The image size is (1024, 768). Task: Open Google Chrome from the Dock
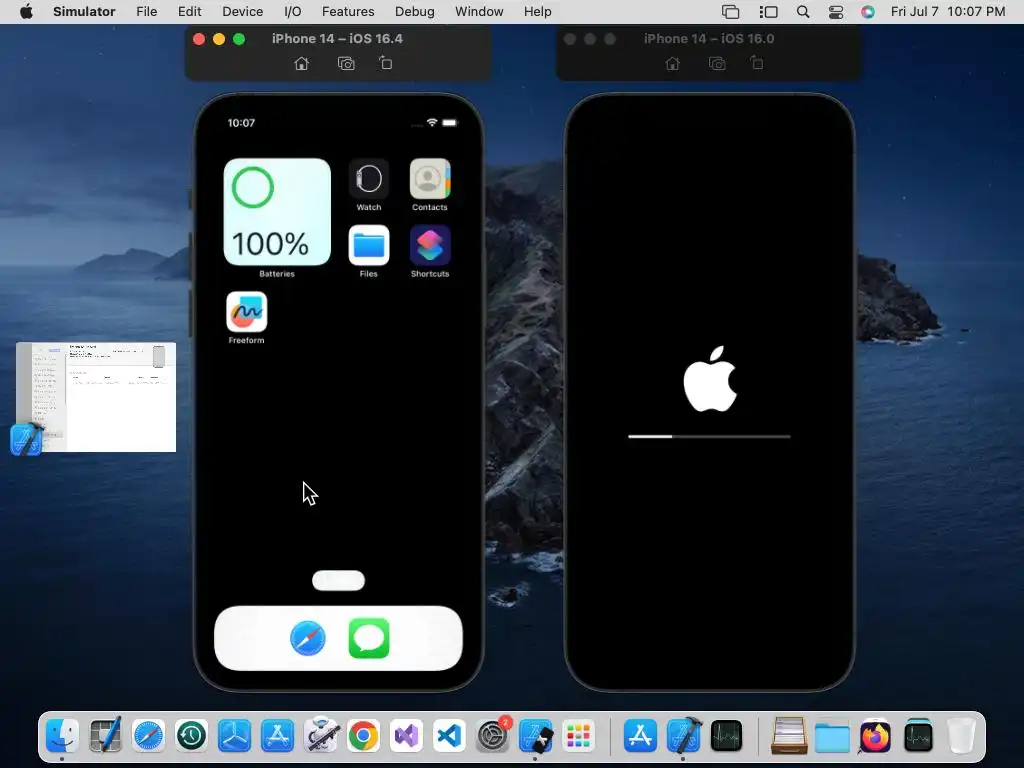[x=363, y=736]
